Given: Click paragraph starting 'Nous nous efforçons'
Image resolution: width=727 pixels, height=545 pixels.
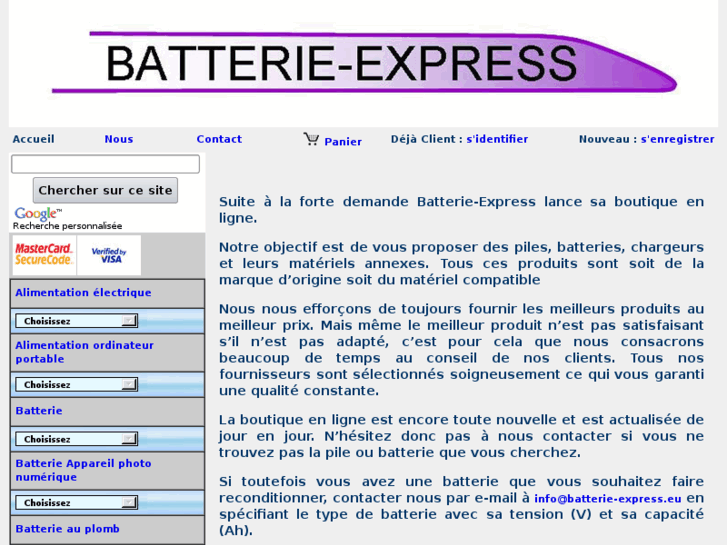Looking at the screenshot, I should point(461,350).
